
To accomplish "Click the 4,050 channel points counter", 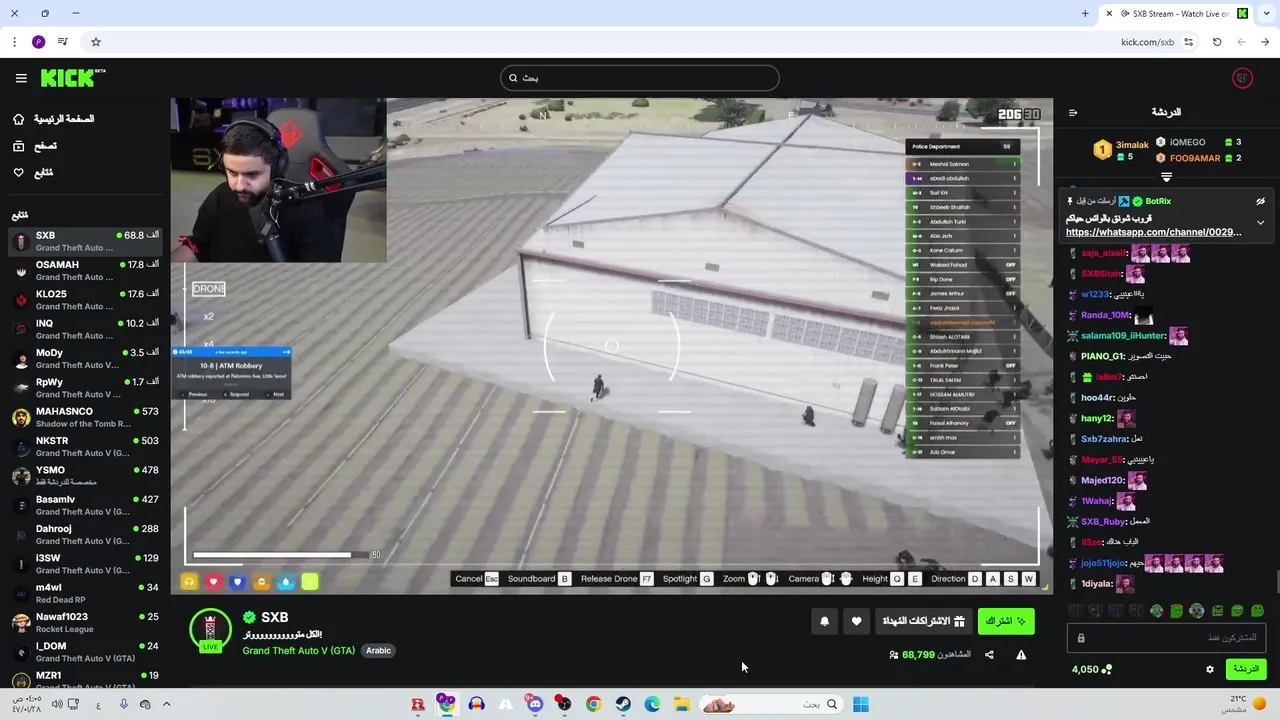I will 1091,669.
